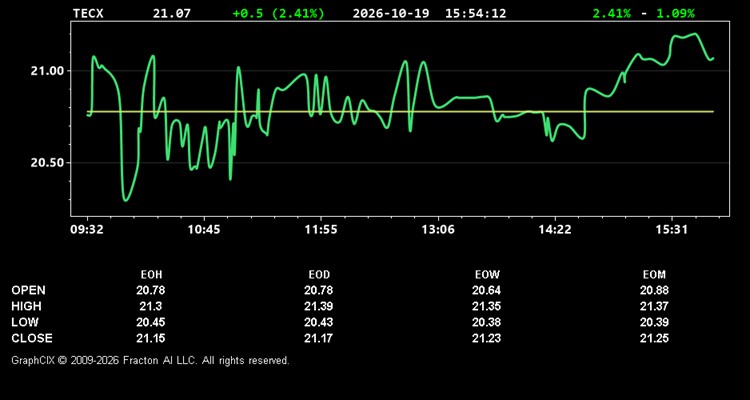Click the LOW row label

coord(25,322)
